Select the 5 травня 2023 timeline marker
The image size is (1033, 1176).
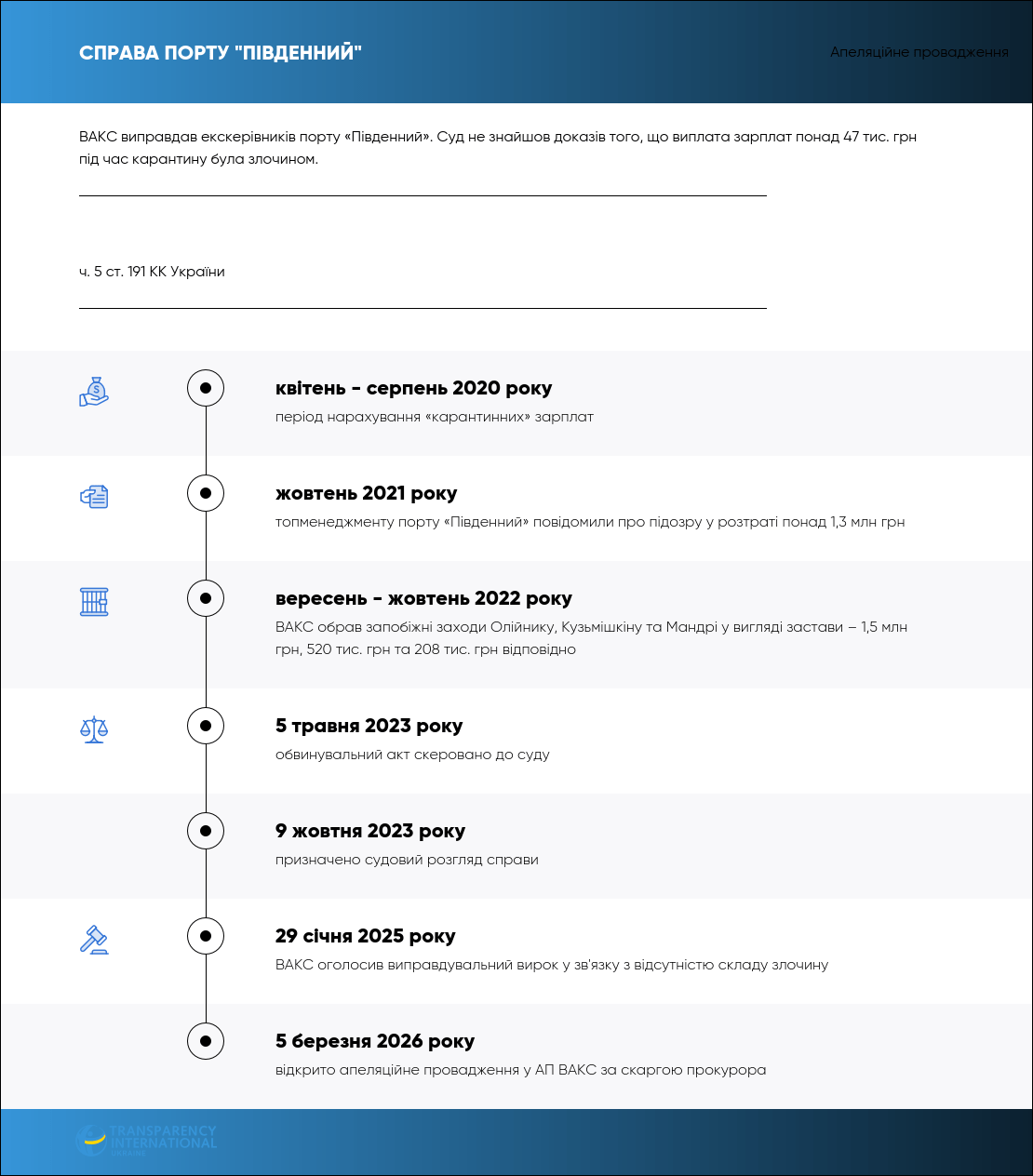click(206, 726)
